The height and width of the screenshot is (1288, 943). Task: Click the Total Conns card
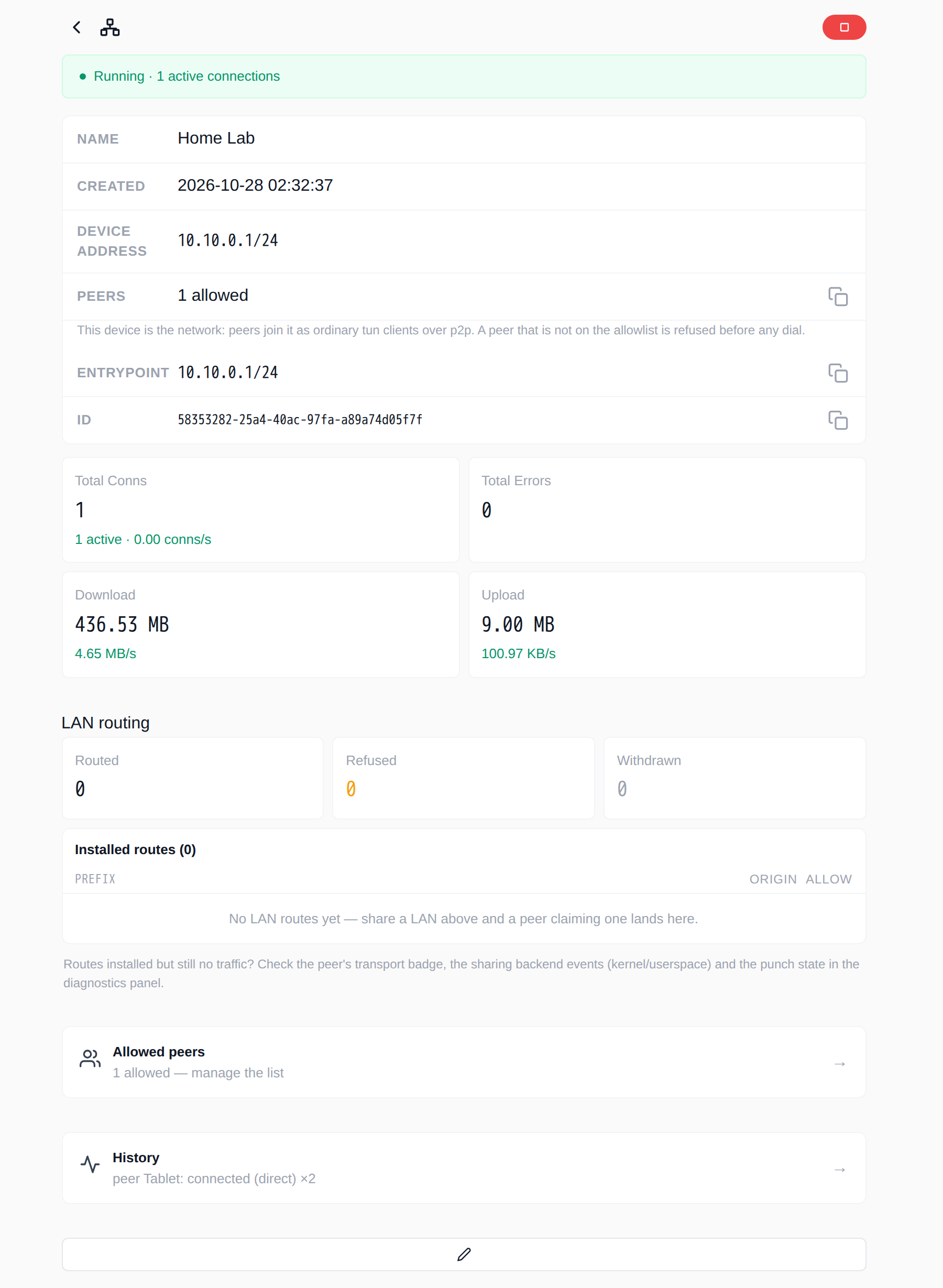[x=260, y=510]
